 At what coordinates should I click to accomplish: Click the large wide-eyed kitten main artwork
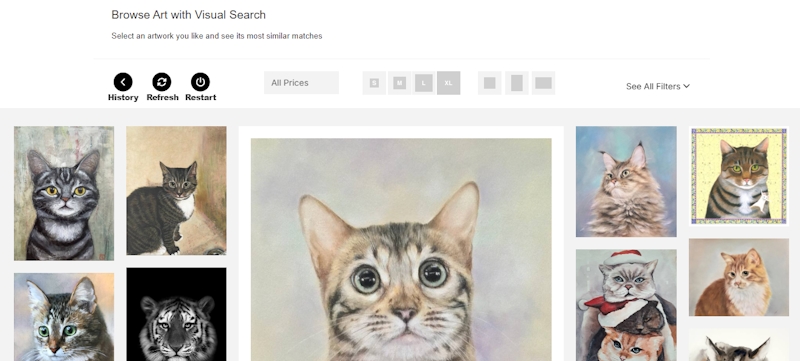[x=401, y=250]
